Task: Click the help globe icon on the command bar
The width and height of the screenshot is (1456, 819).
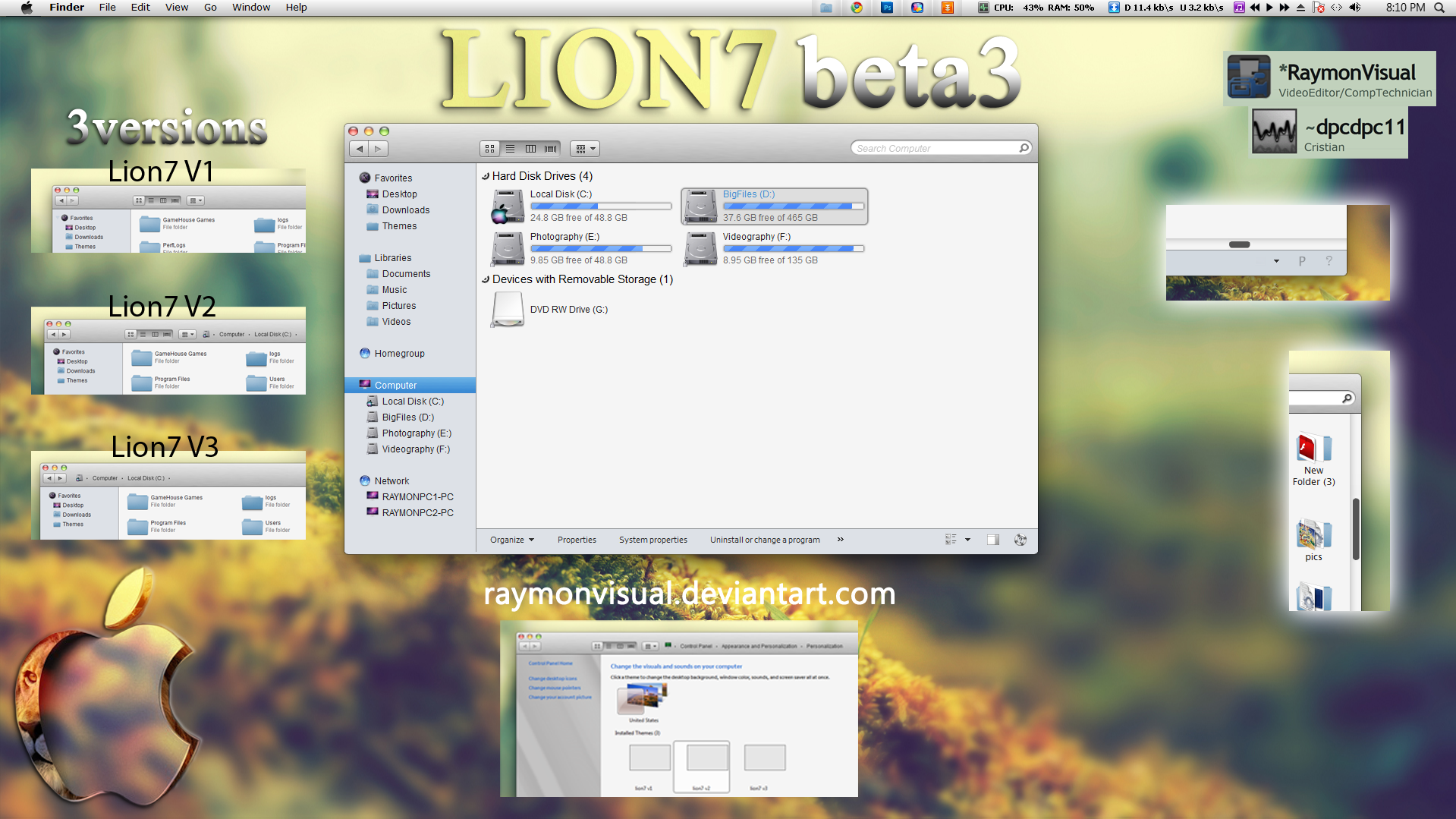Action: click(x=1020, y=540)
